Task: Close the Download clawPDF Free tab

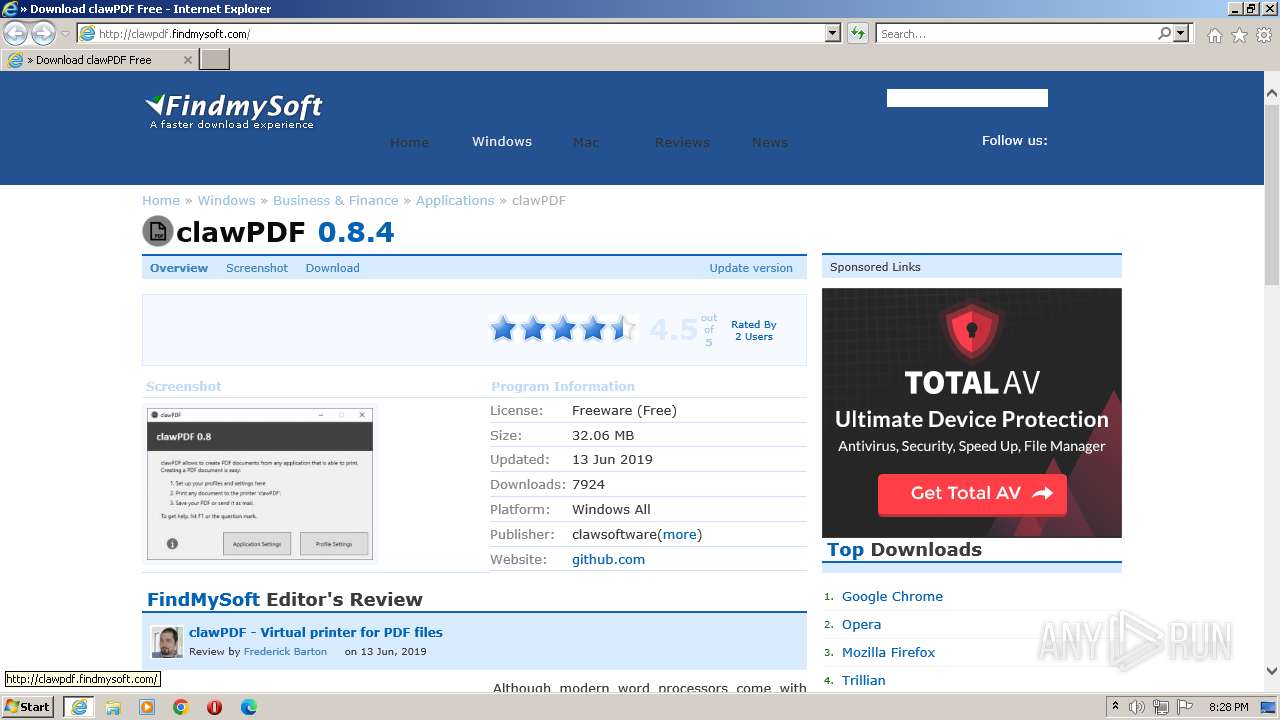Action: click(x=187, y=60)
